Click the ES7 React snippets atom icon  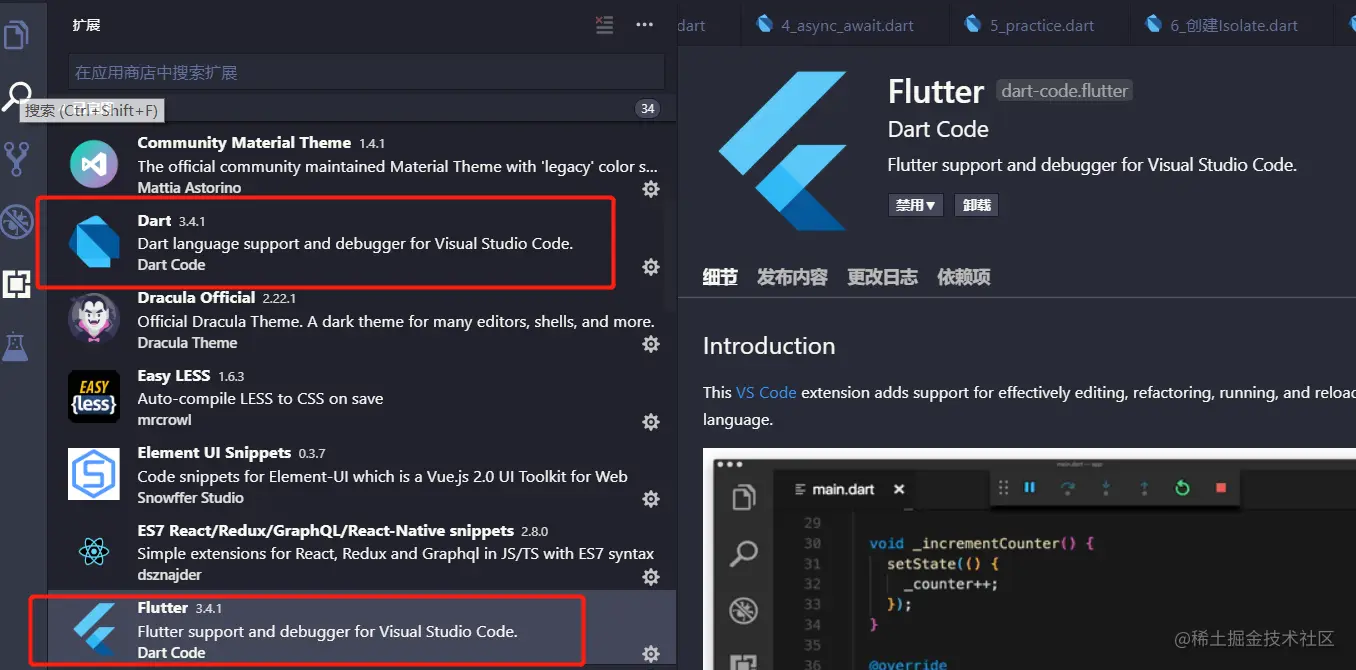94,552
